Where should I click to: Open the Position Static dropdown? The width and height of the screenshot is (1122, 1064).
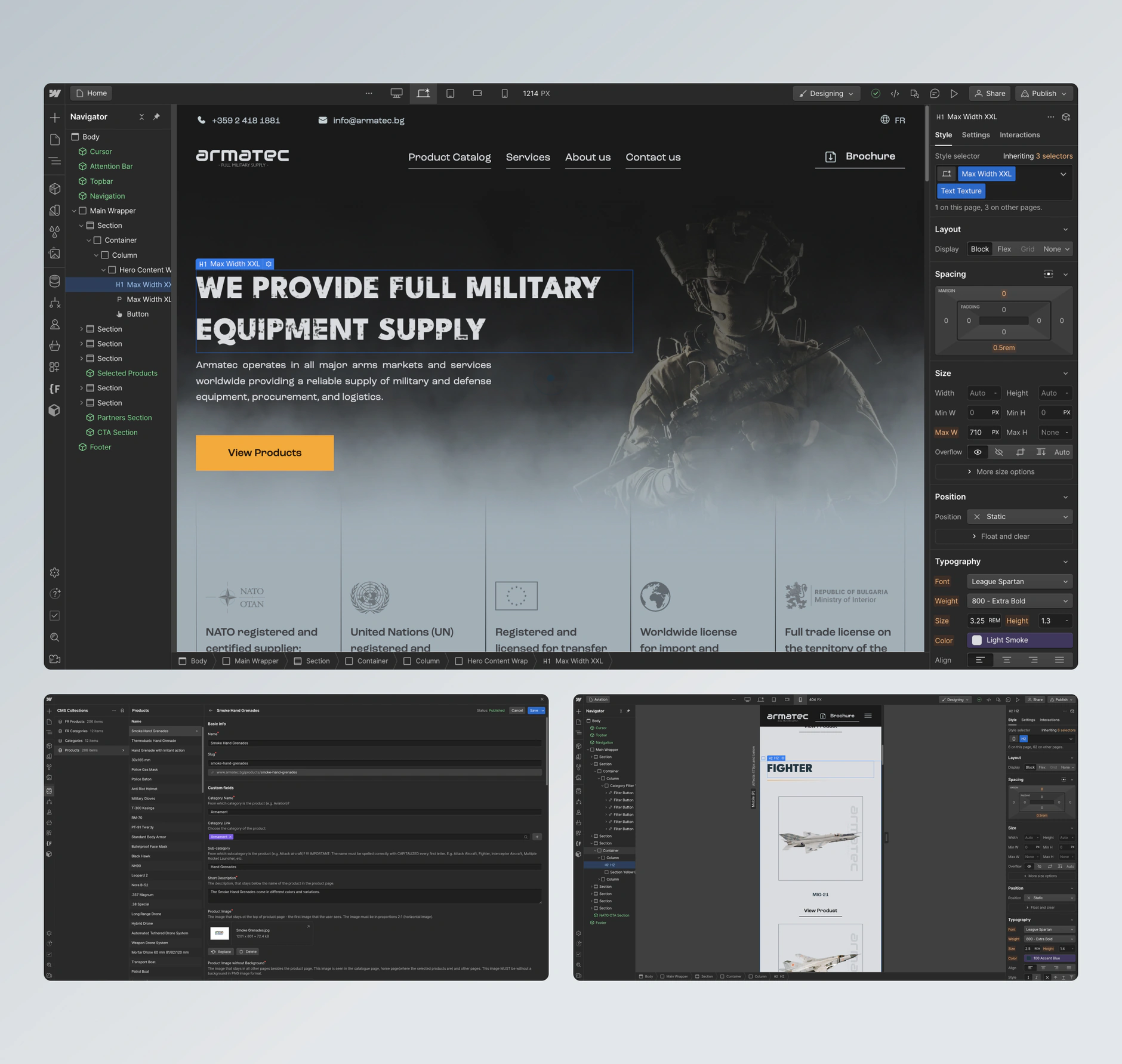pyautogui.click(x=1019, y=516)
